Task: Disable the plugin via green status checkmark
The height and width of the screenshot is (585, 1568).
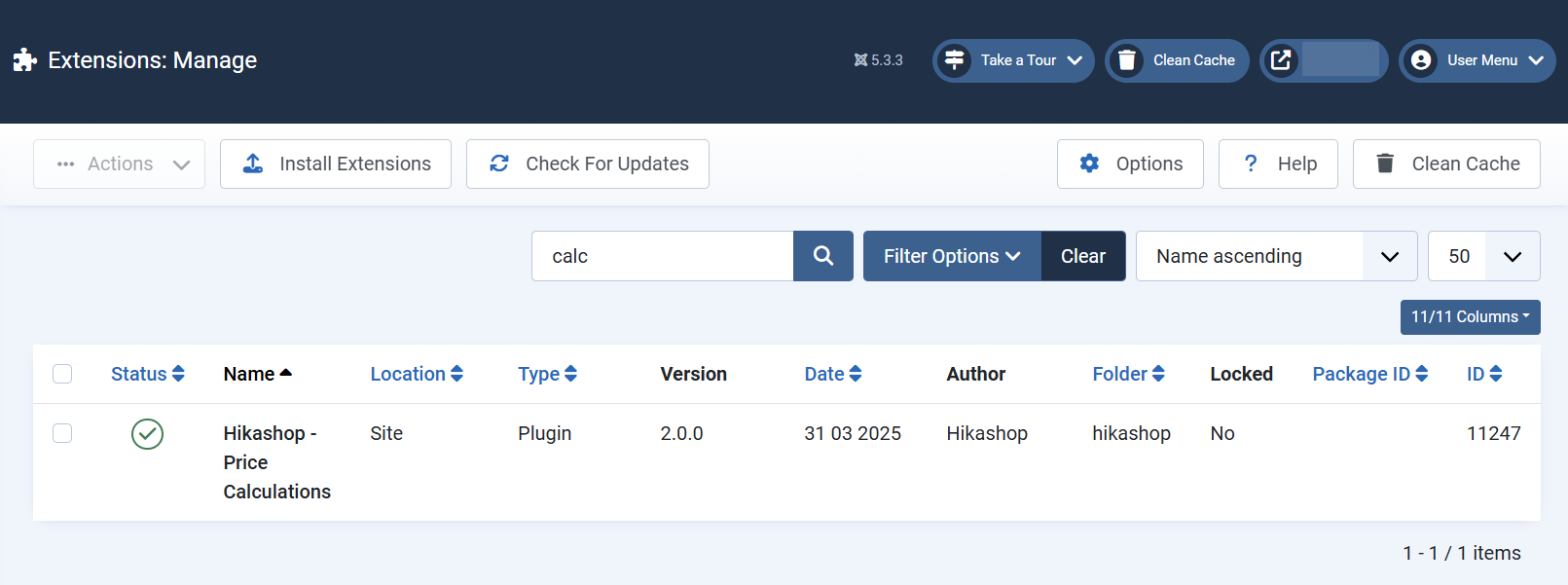Action: [x=147, y=434]
